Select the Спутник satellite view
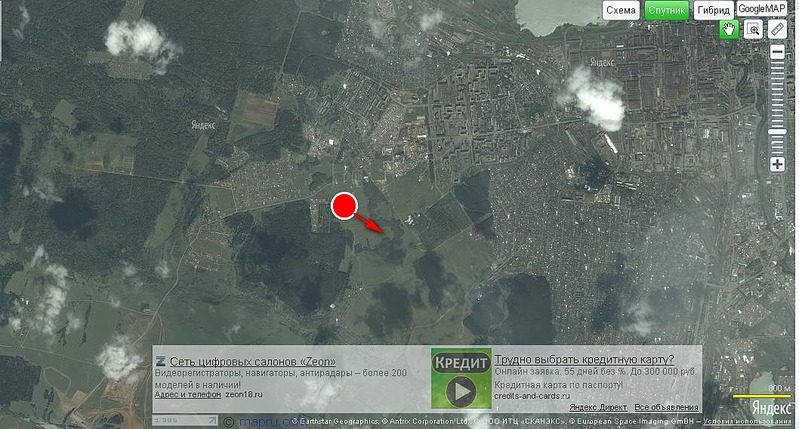Viewport: 799px width, 429px height. (x=666, y=10)
